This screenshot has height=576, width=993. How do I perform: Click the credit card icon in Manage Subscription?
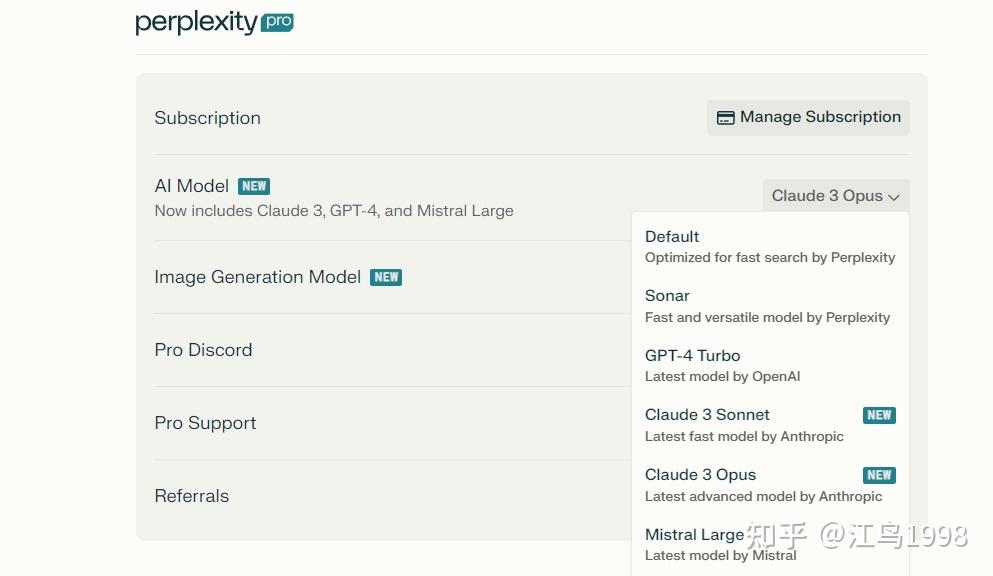[x=726, y=118]
